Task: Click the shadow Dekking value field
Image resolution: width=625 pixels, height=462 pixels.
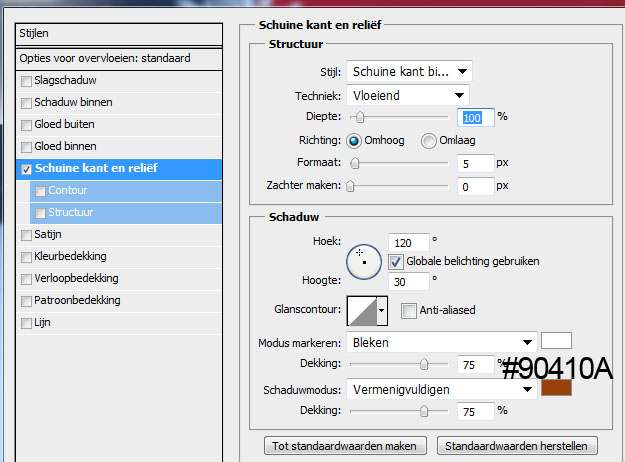Action: point(476,411)
